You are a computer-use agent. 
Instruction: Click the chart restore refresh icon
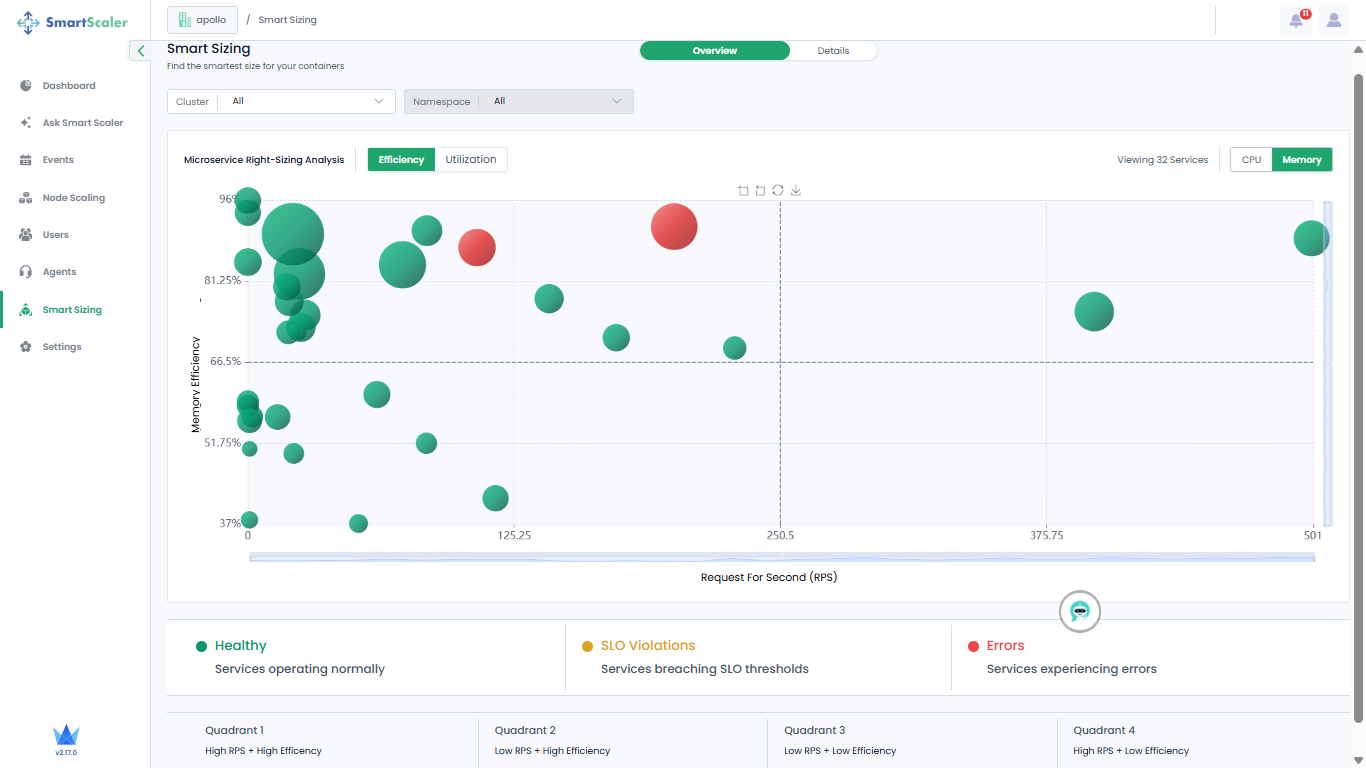pyautogui.click(x=778, y=190)
